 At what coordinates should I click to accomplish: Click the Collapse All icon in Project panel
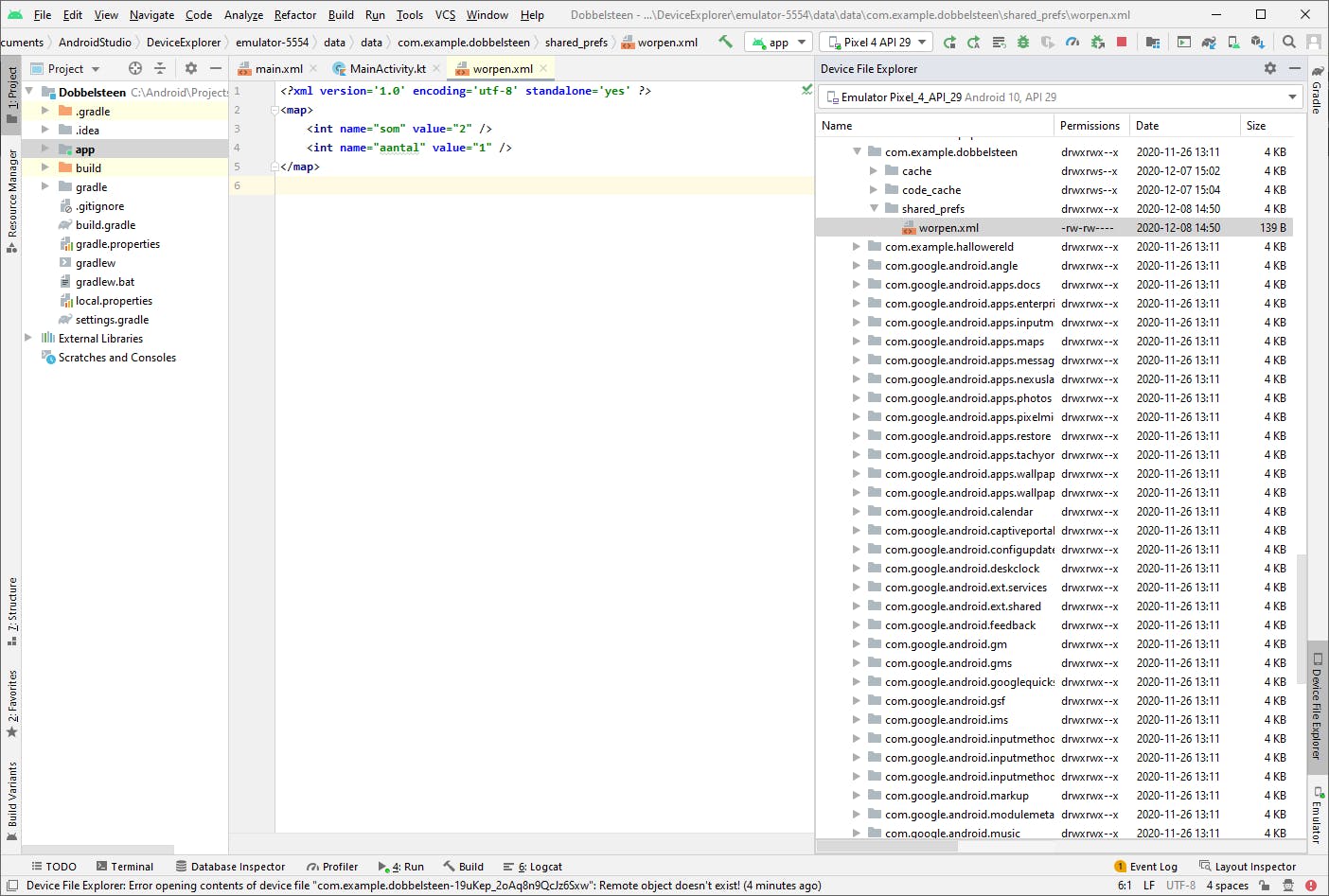(160, 68)
